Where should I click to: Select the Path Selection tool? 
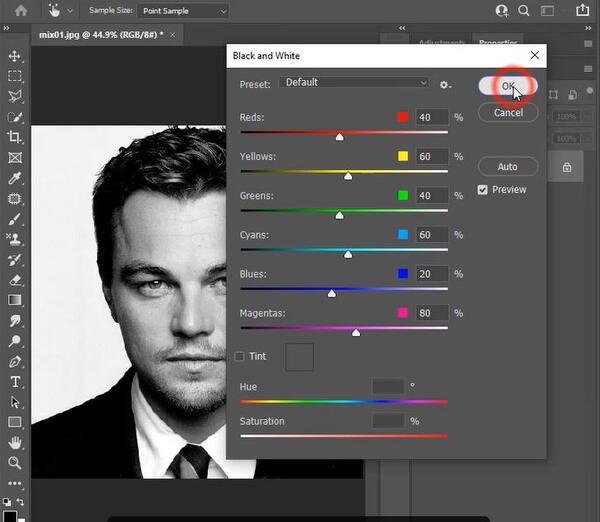pos(15,402)
